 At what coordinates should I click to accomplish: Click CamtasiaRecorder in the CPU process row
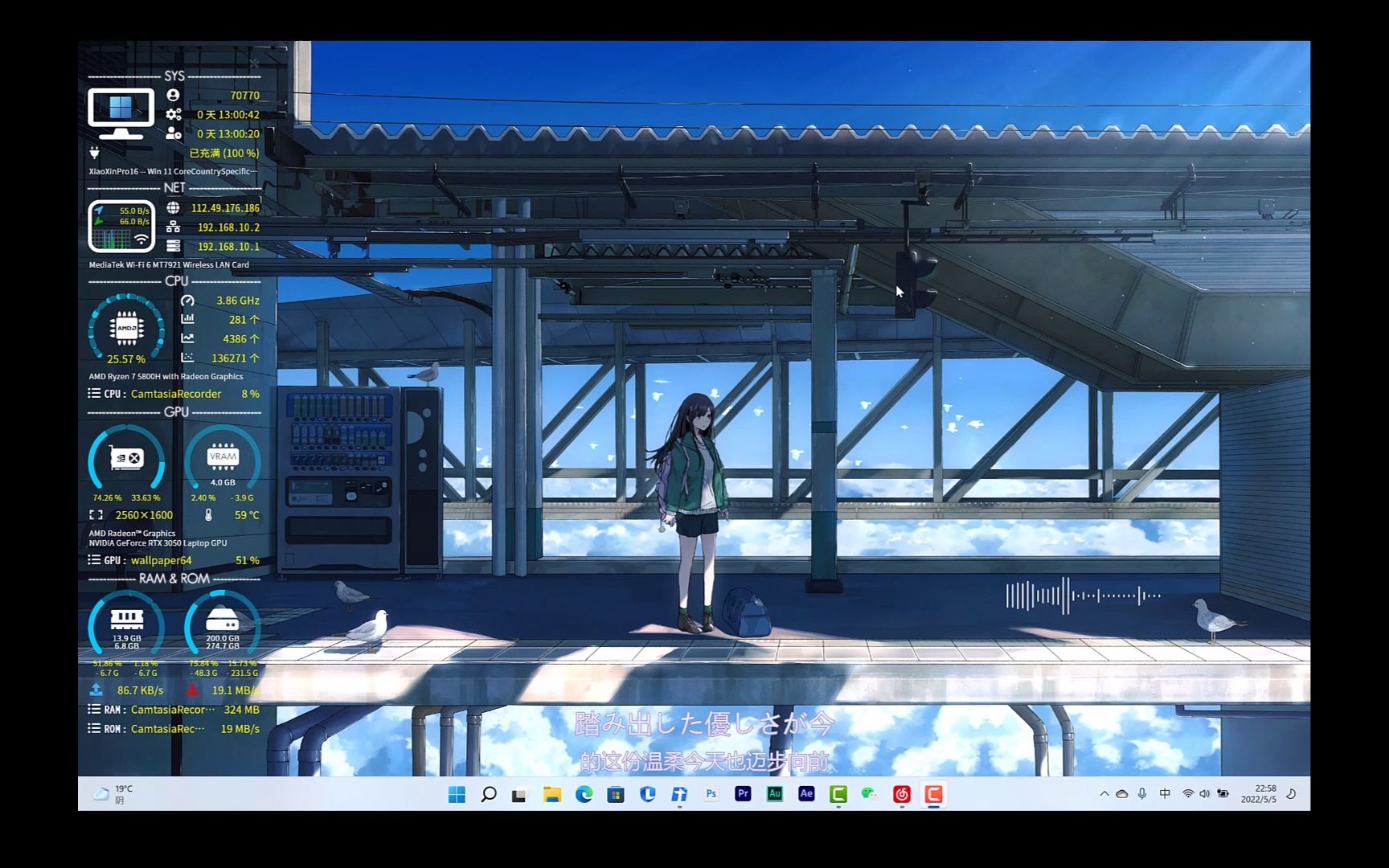point(176,394)
